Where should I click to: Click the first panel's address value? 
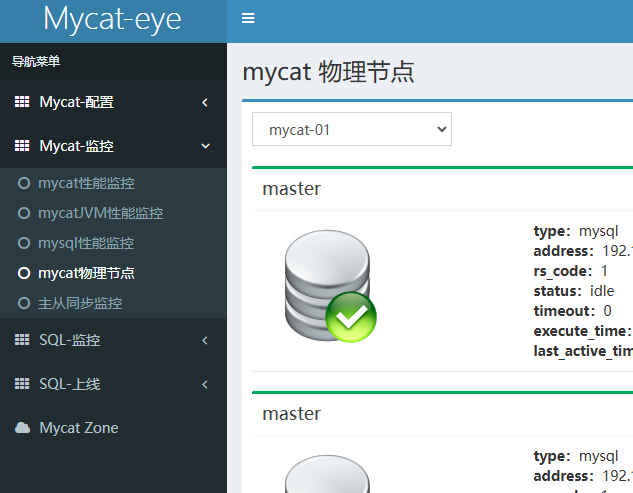[x=618, y=251]
